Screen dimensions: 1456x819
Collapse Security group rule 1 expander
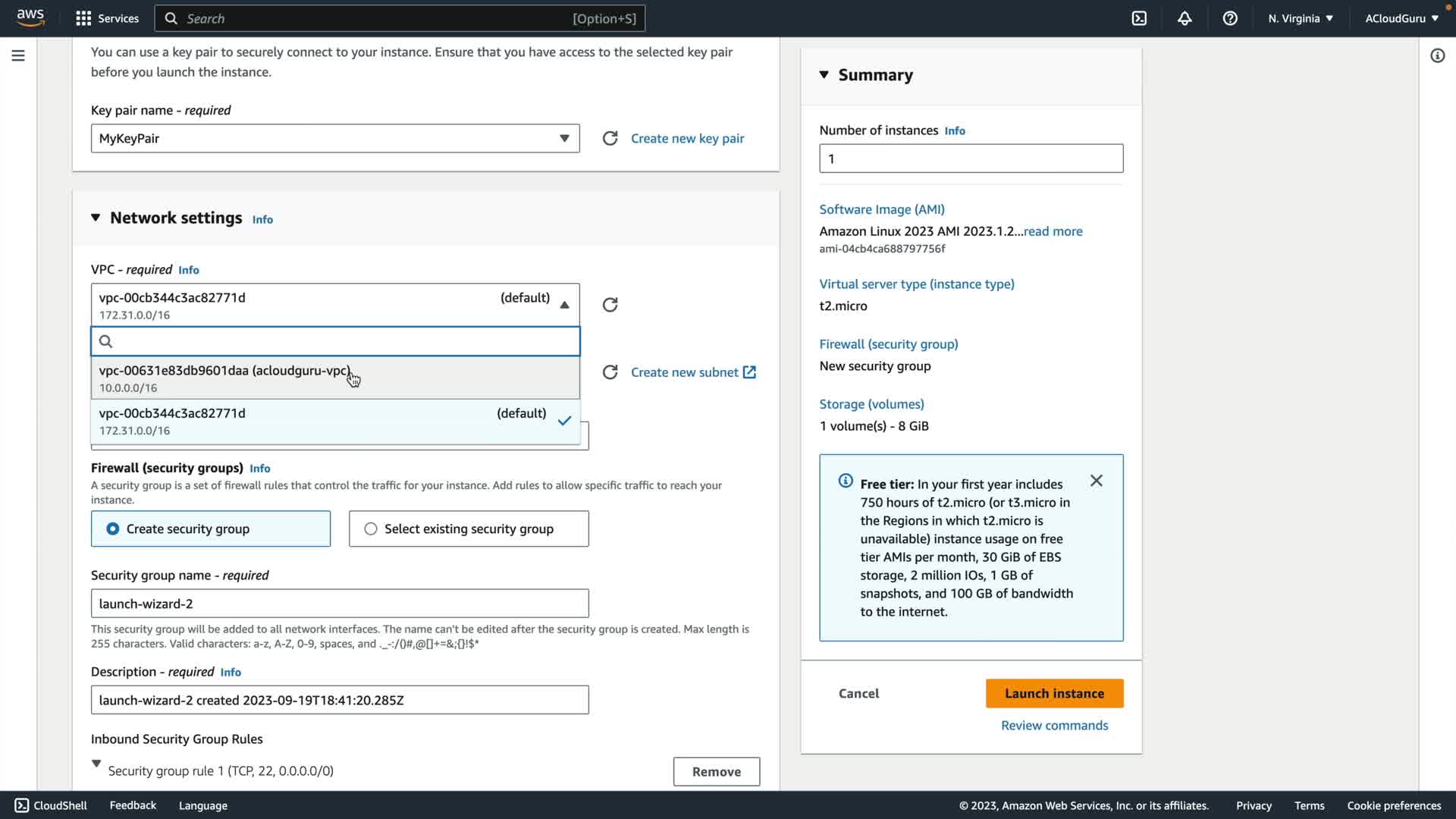click(96, 764)
